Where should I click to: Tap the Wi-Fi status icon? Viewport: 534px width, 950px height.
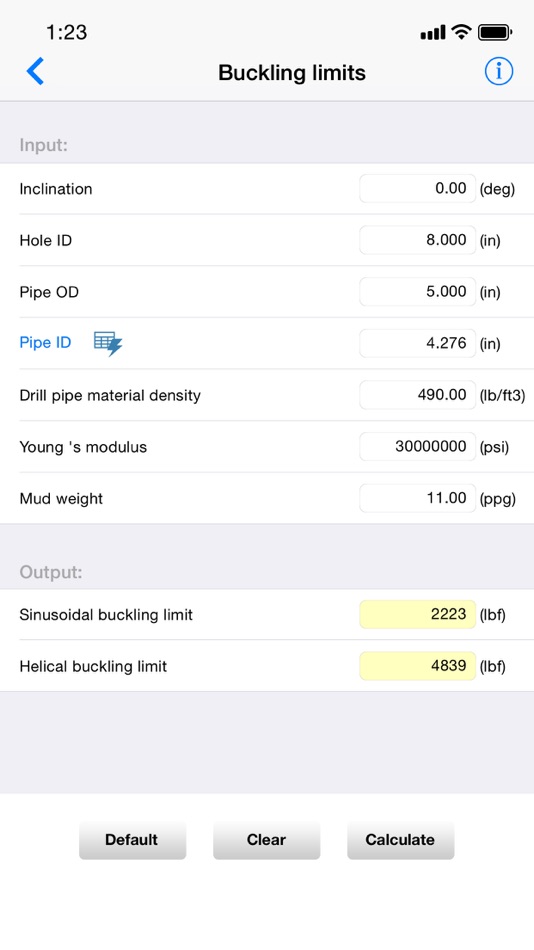[x=462, y=32]
